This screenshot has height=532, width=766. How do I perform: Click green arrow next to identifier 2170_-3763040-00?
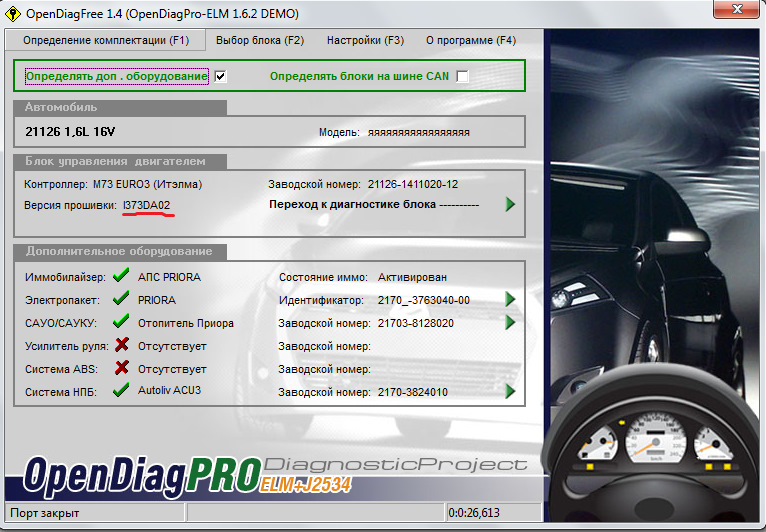pyautogui.click(x=510, y=299)
